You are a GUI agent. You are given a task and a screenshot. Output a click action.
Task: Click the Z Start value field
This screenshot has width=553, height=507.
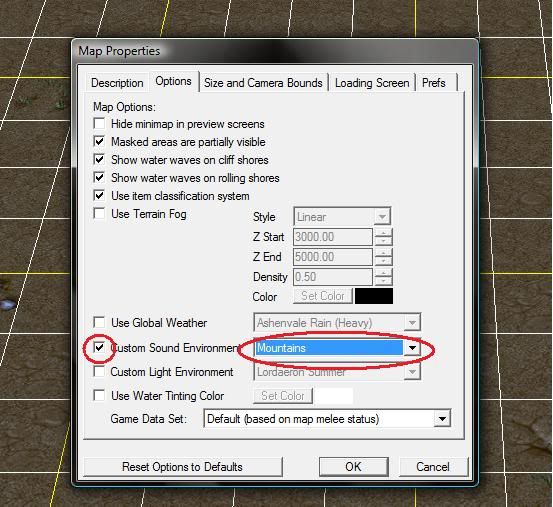click(x=333, y=237)
